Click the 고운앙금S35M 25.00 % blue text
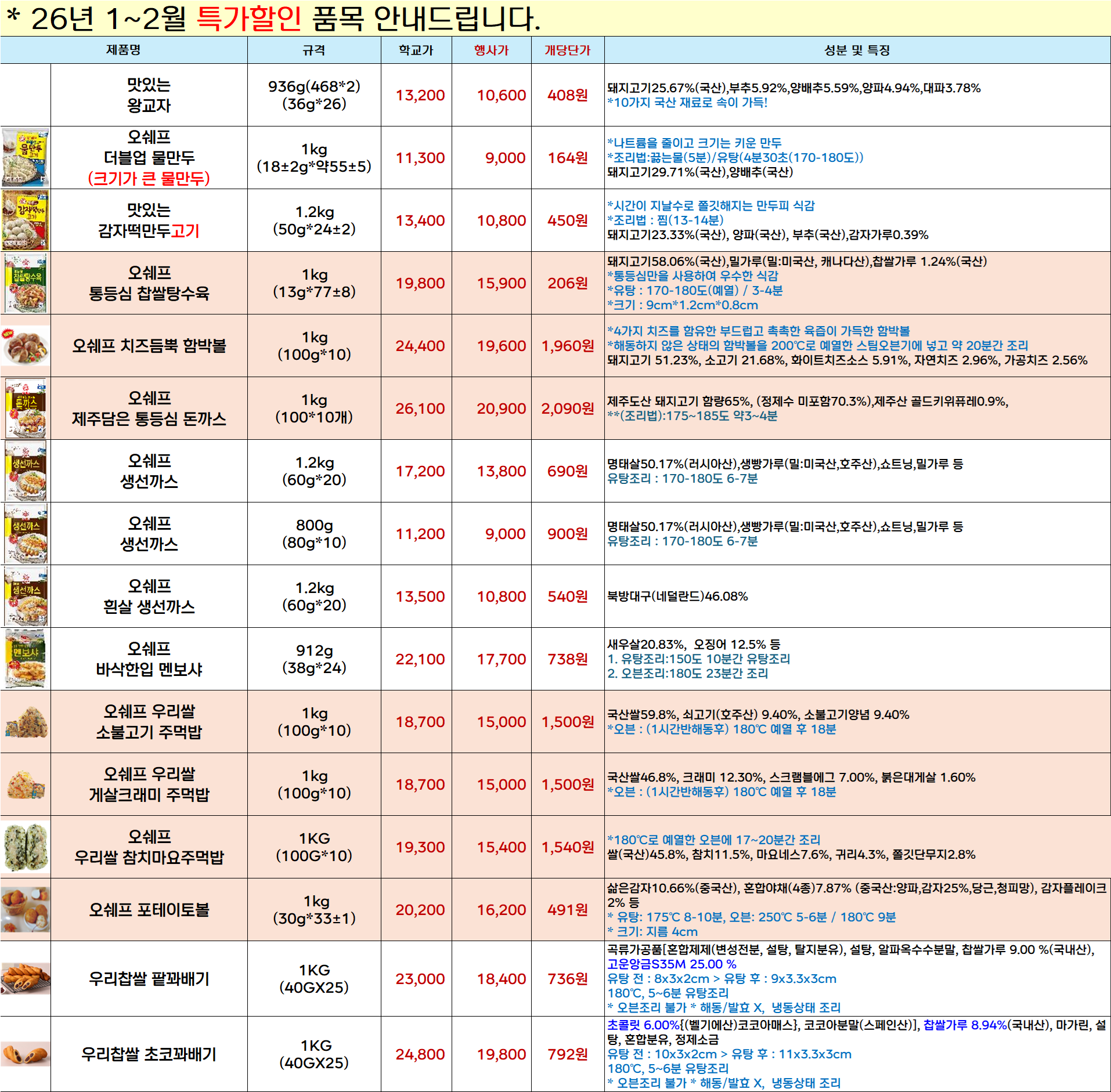 (672, 964)
